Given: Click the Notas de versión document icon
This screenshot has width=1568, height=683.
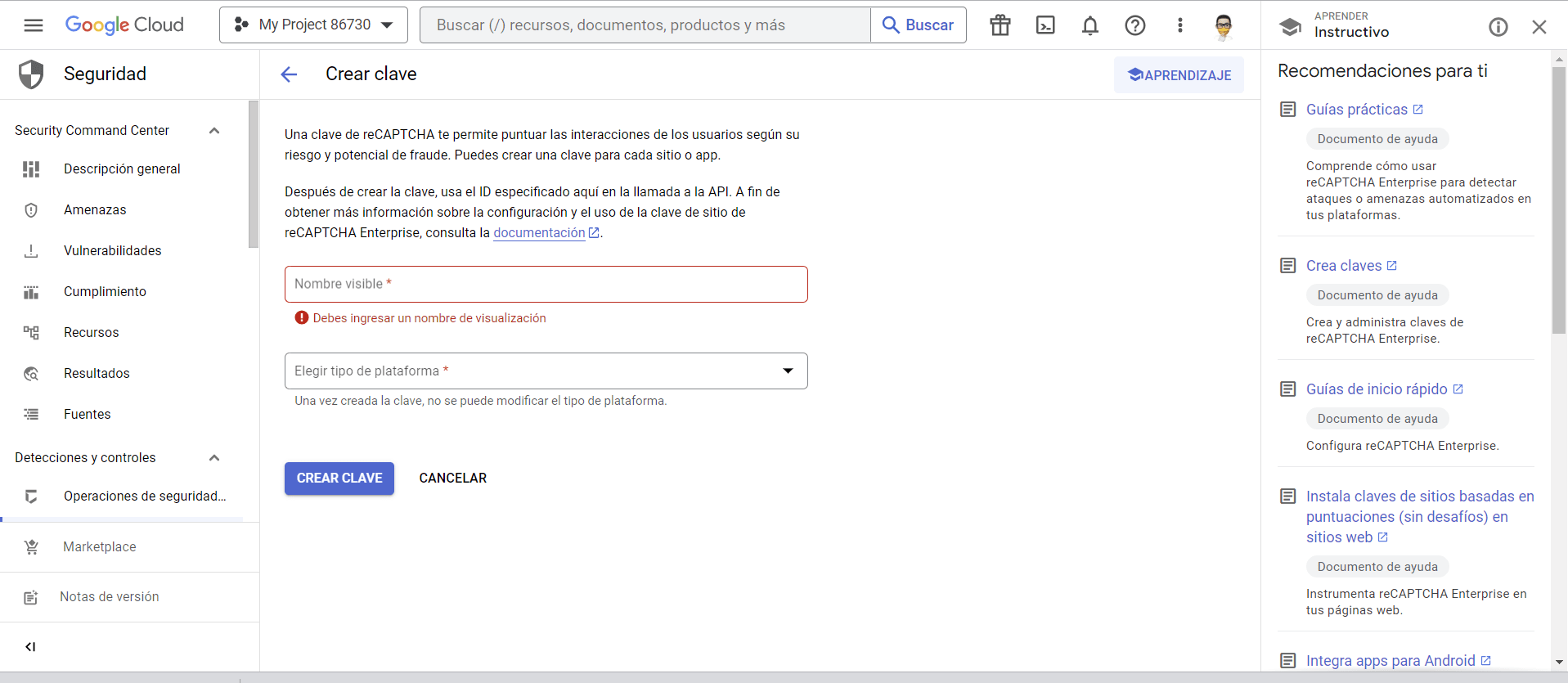Looking at the screenshot, I should coord(31,597).
